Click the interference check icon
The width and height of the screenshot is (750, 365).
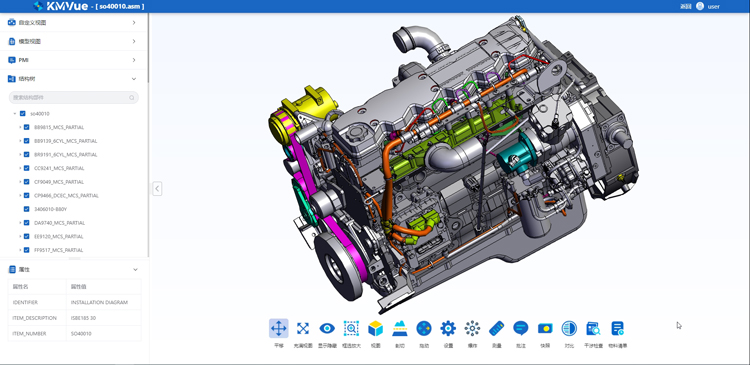click(593, 328)
